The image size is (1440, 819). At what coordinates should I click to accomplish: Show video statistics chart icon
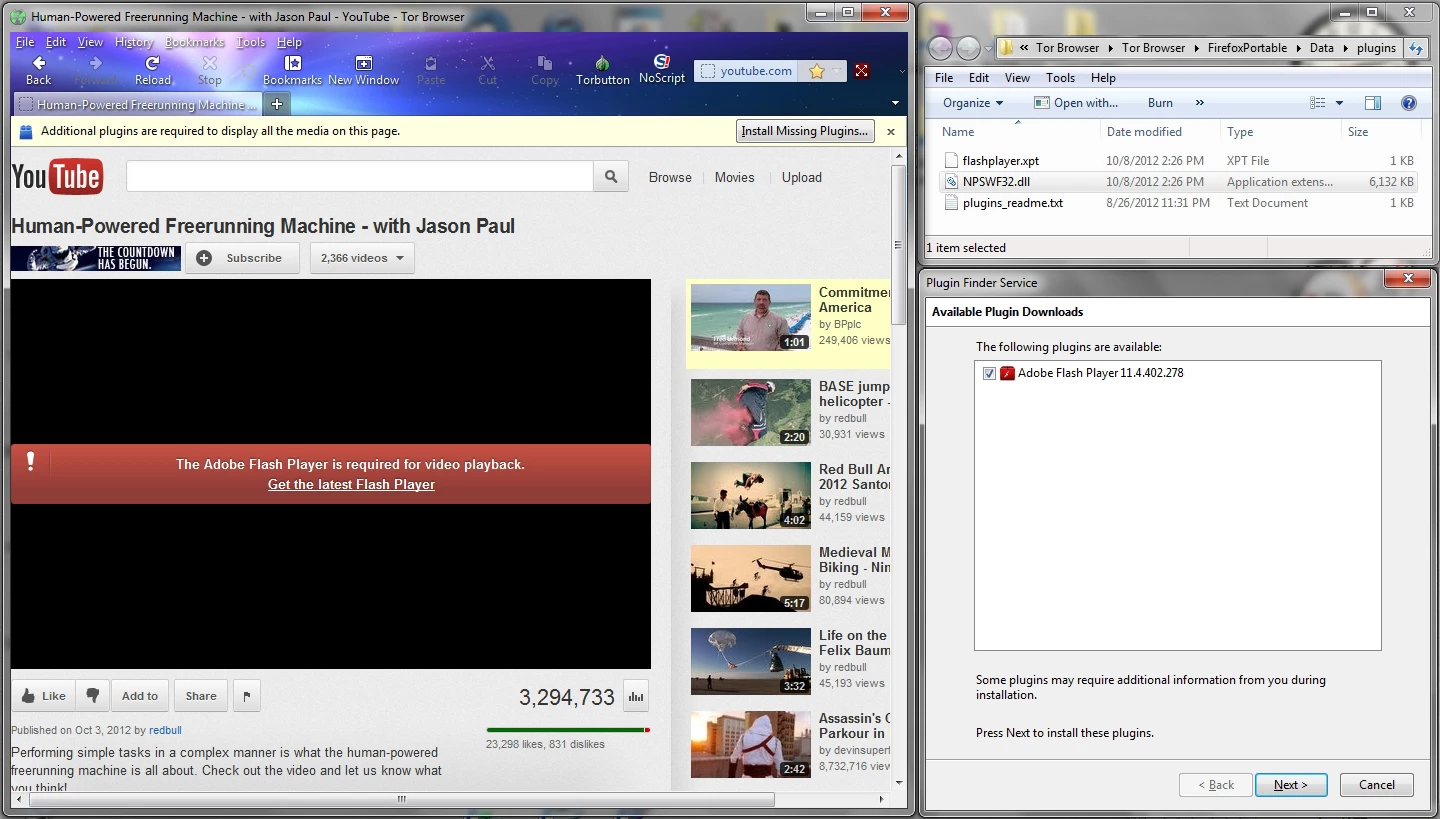635,696
